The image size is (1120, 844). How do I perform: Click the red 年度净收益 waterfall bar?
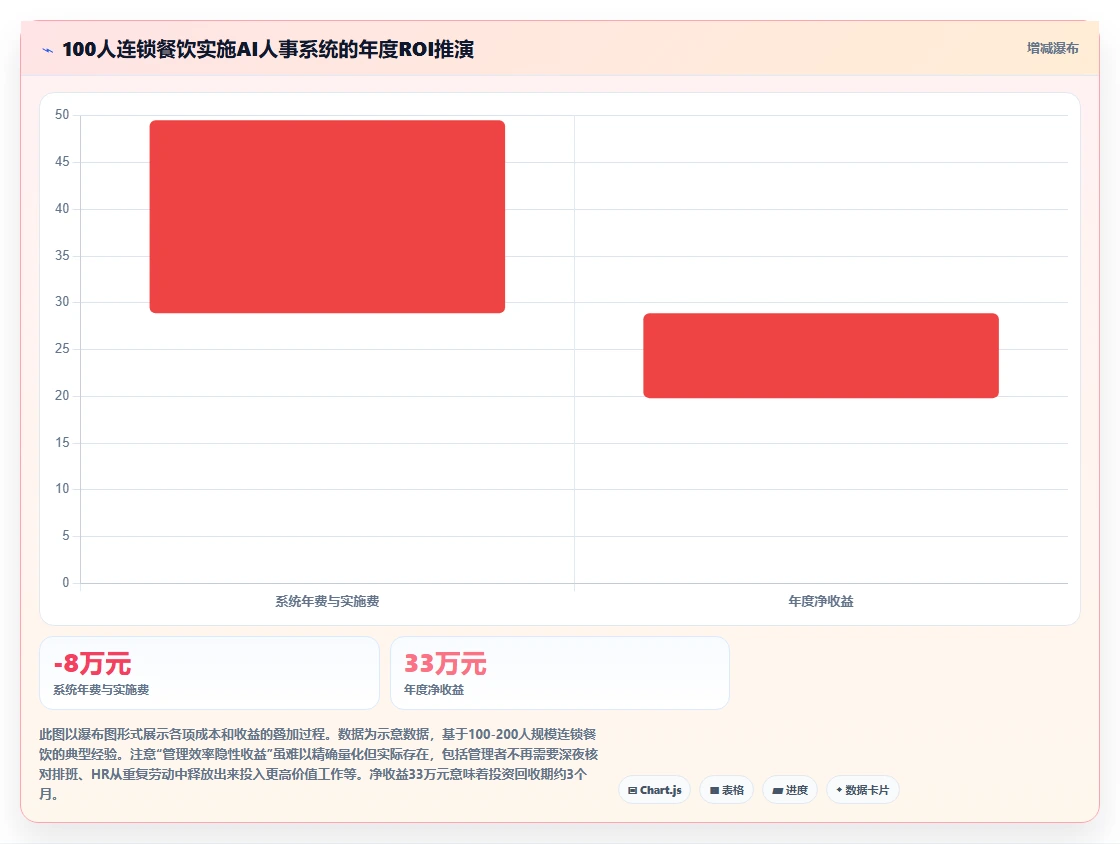pos(821,356)
